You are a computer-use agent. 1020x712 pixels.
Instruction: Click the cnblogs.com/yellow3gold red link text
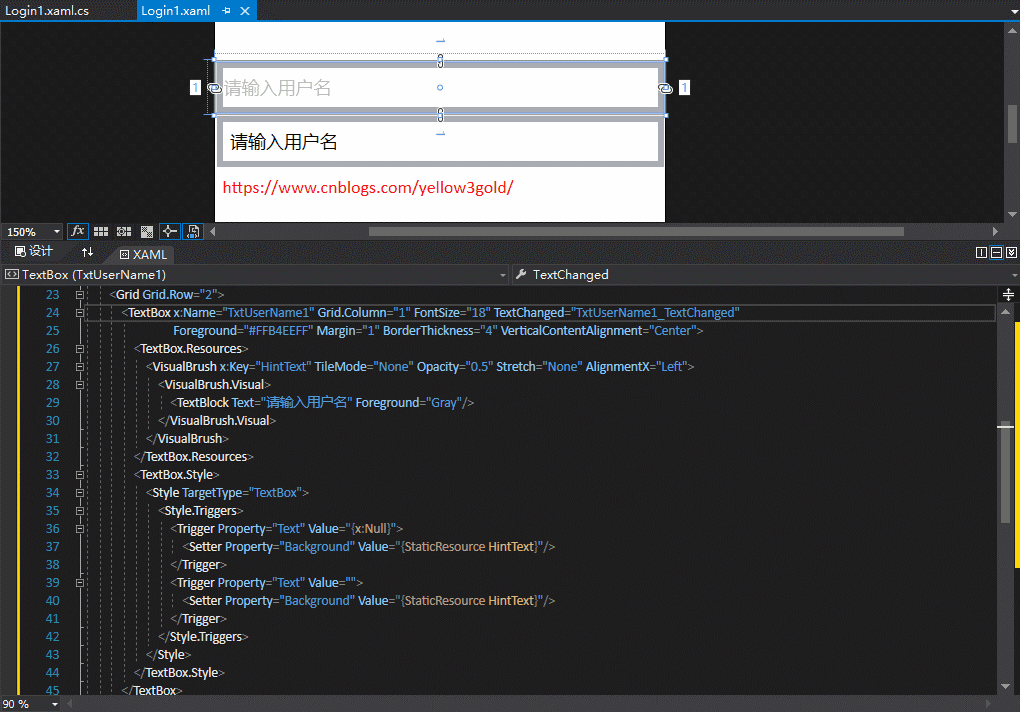point(368,188)
